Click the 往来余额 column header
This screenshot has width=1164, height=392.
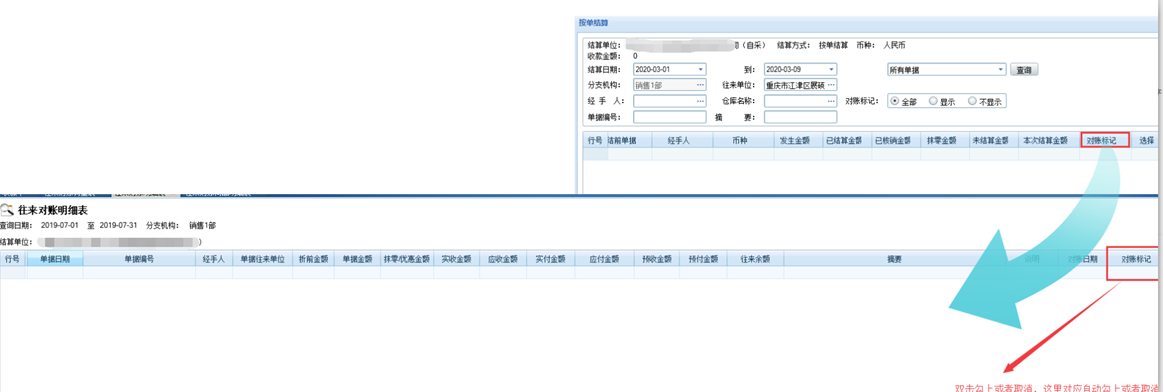[x=754, y=259]
